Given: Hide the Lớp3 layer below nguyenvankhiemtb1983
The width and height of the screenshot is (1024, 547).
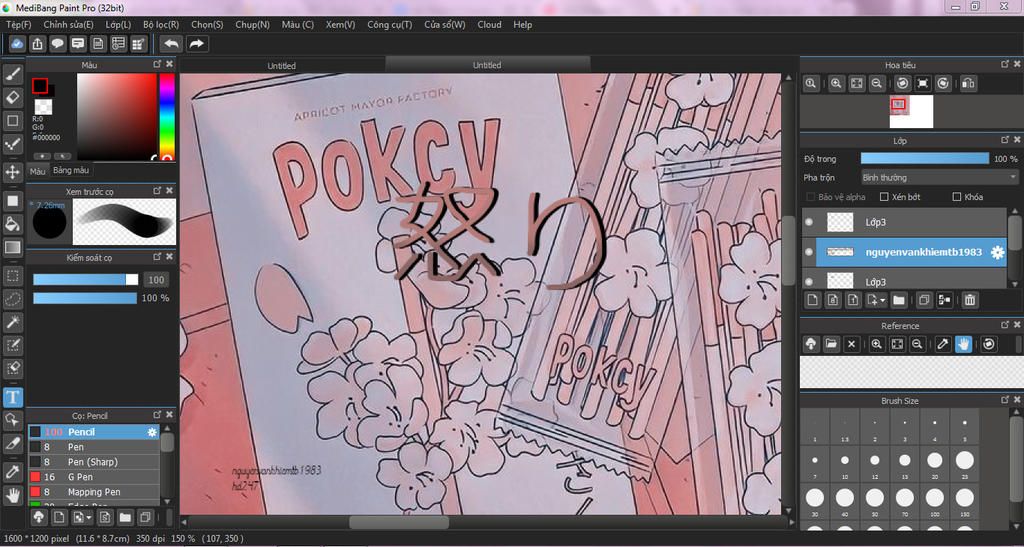Looking at the screenshot, I should 809,281.
